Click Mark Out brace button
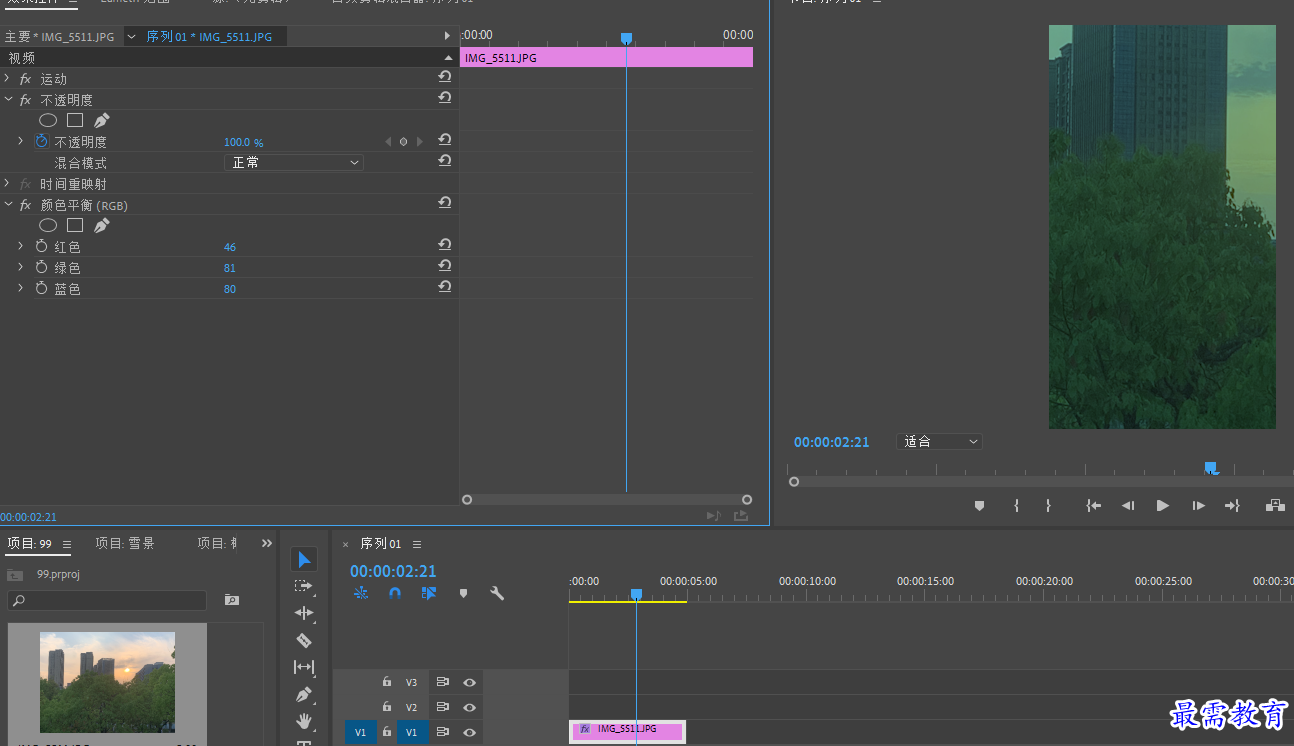The height and width of the screenshot is (746, 1294). [x=1048, y=506]
